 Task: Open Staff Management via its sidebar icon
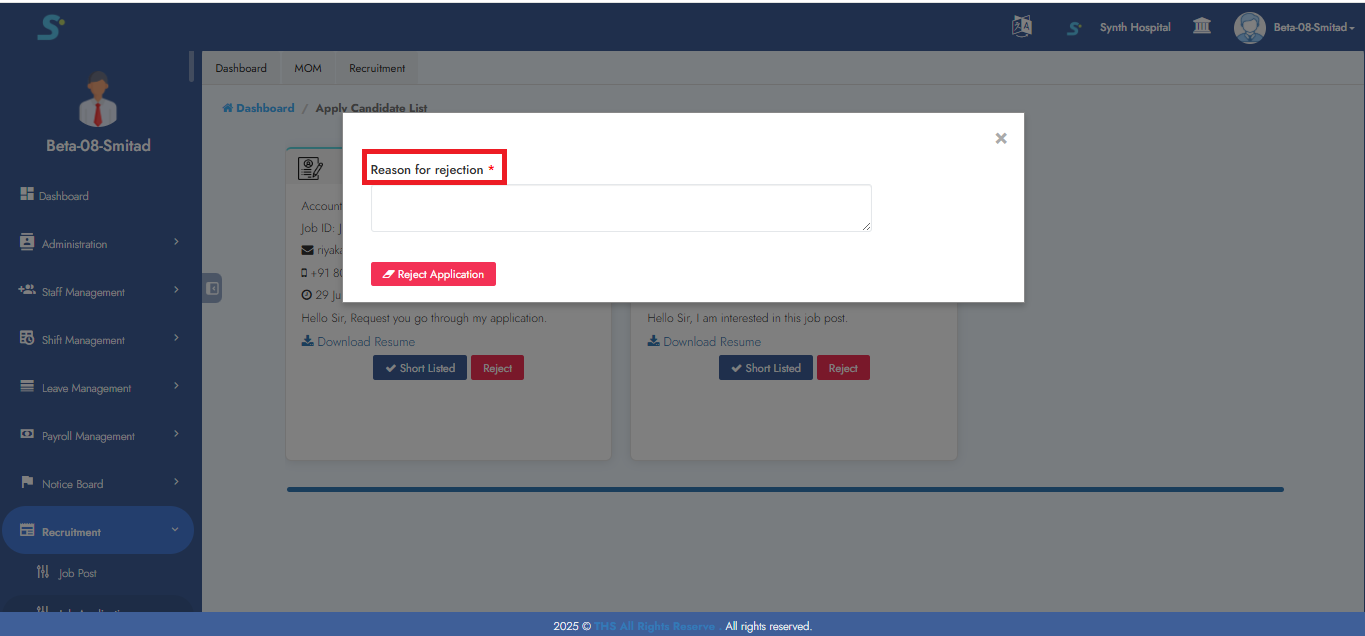pos(27,291)
